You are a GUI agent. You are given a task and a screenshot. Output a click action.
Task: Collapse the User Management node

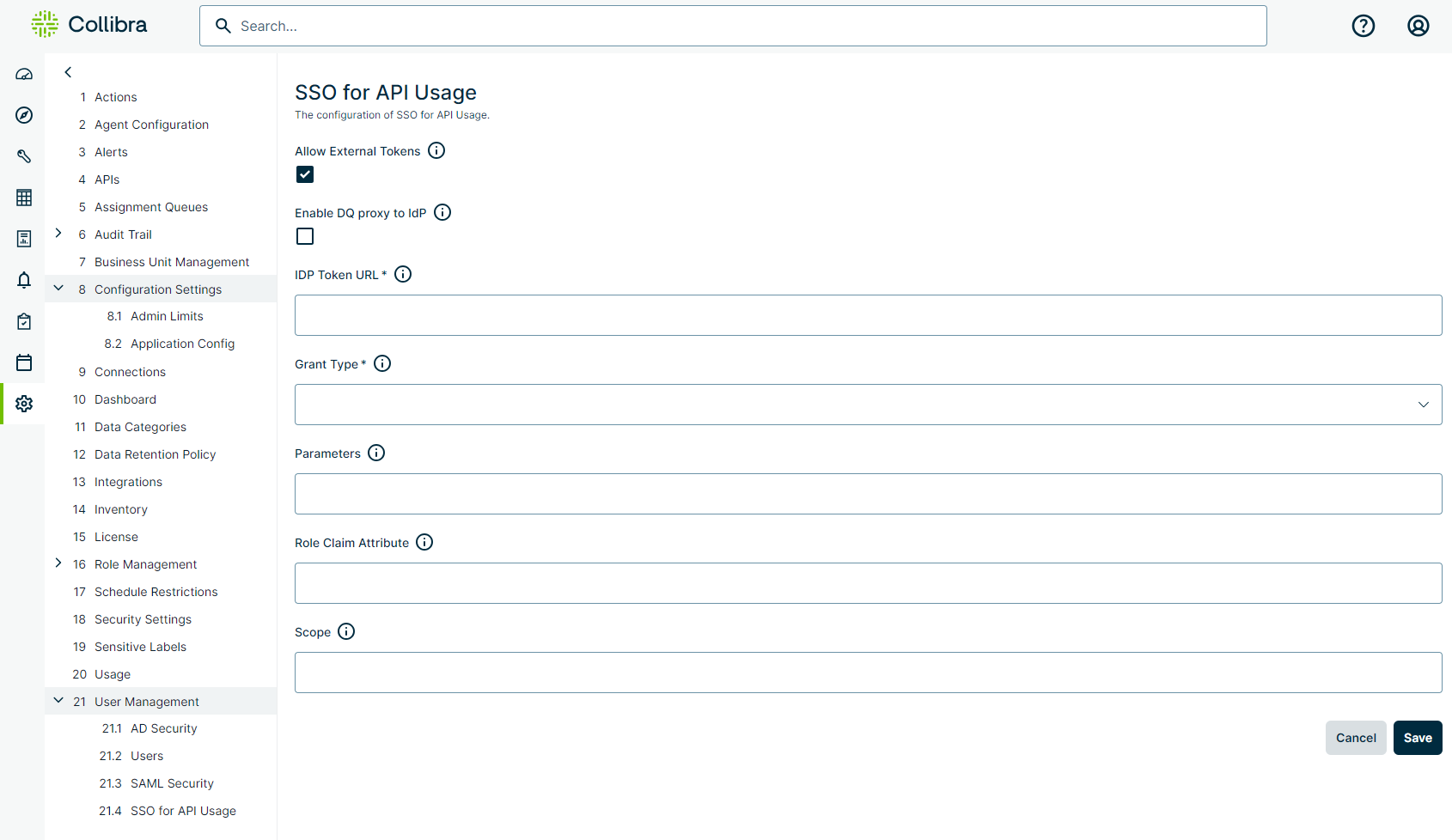coord(58,700)
